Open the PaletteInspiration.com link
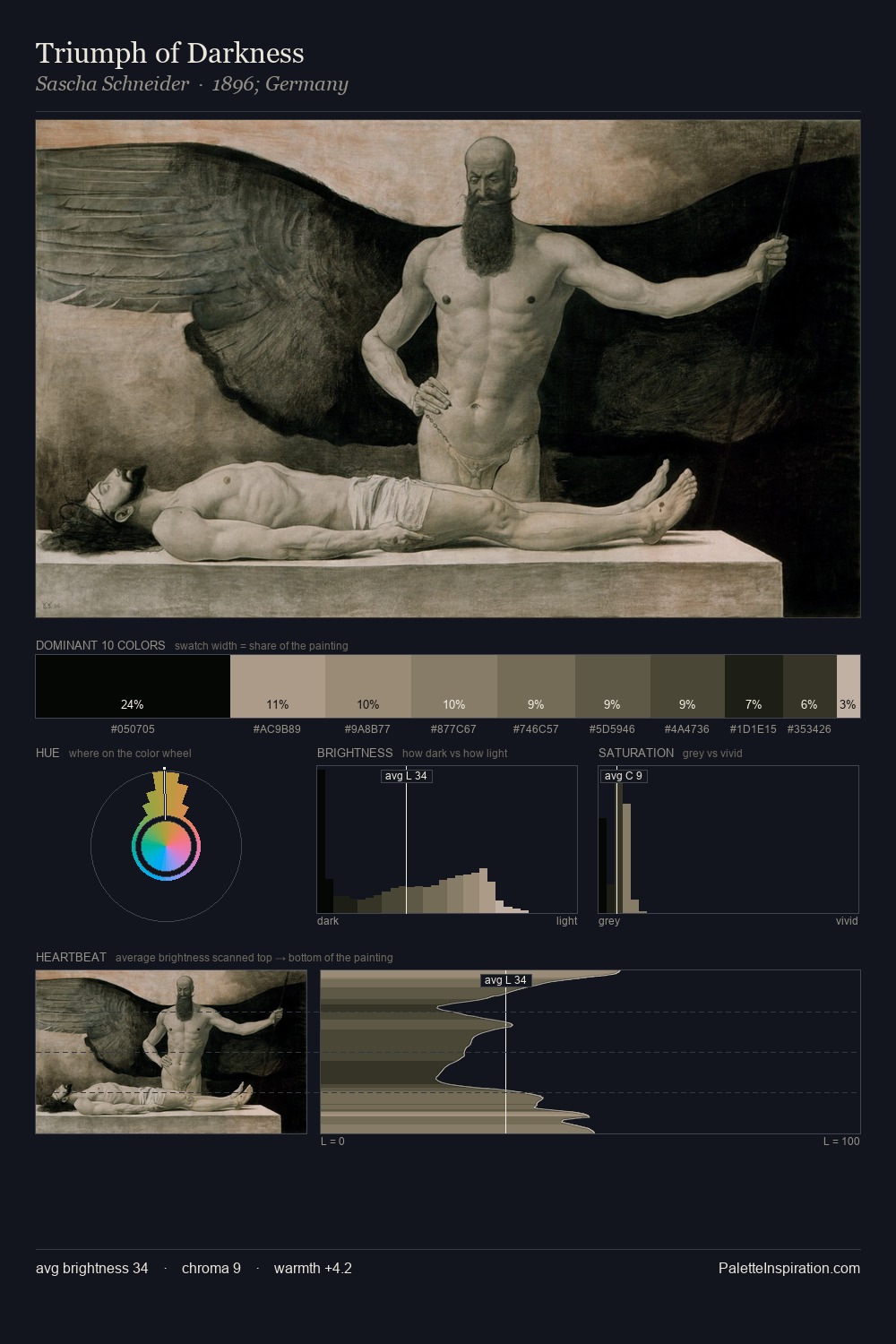 click(x=789, y=1269)
